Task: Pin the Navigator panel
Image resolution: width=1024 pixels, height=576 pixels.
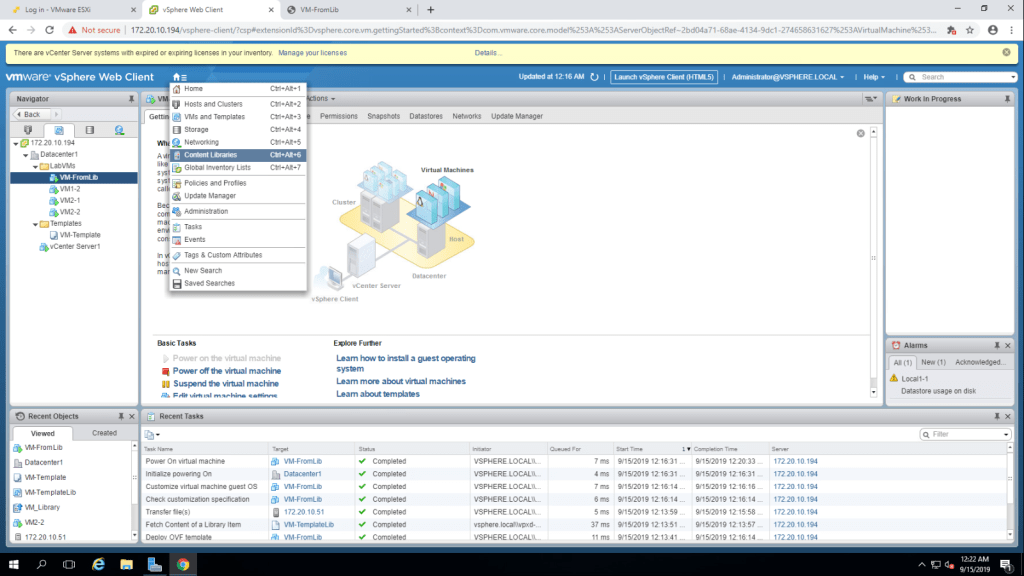Action: coord(131,99)
